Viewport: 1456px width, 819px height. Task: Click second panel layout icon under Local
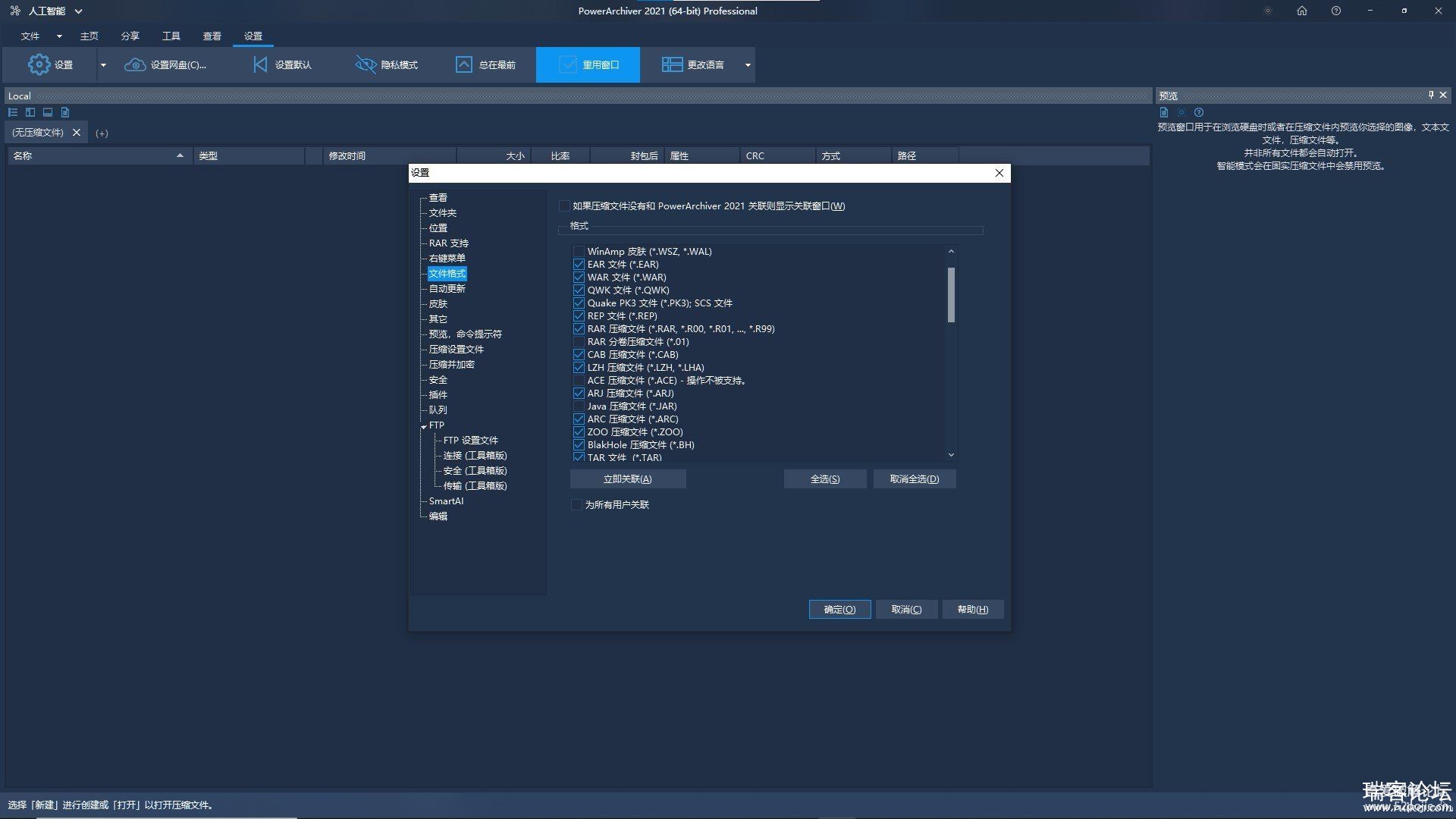[x=30, y=112]
